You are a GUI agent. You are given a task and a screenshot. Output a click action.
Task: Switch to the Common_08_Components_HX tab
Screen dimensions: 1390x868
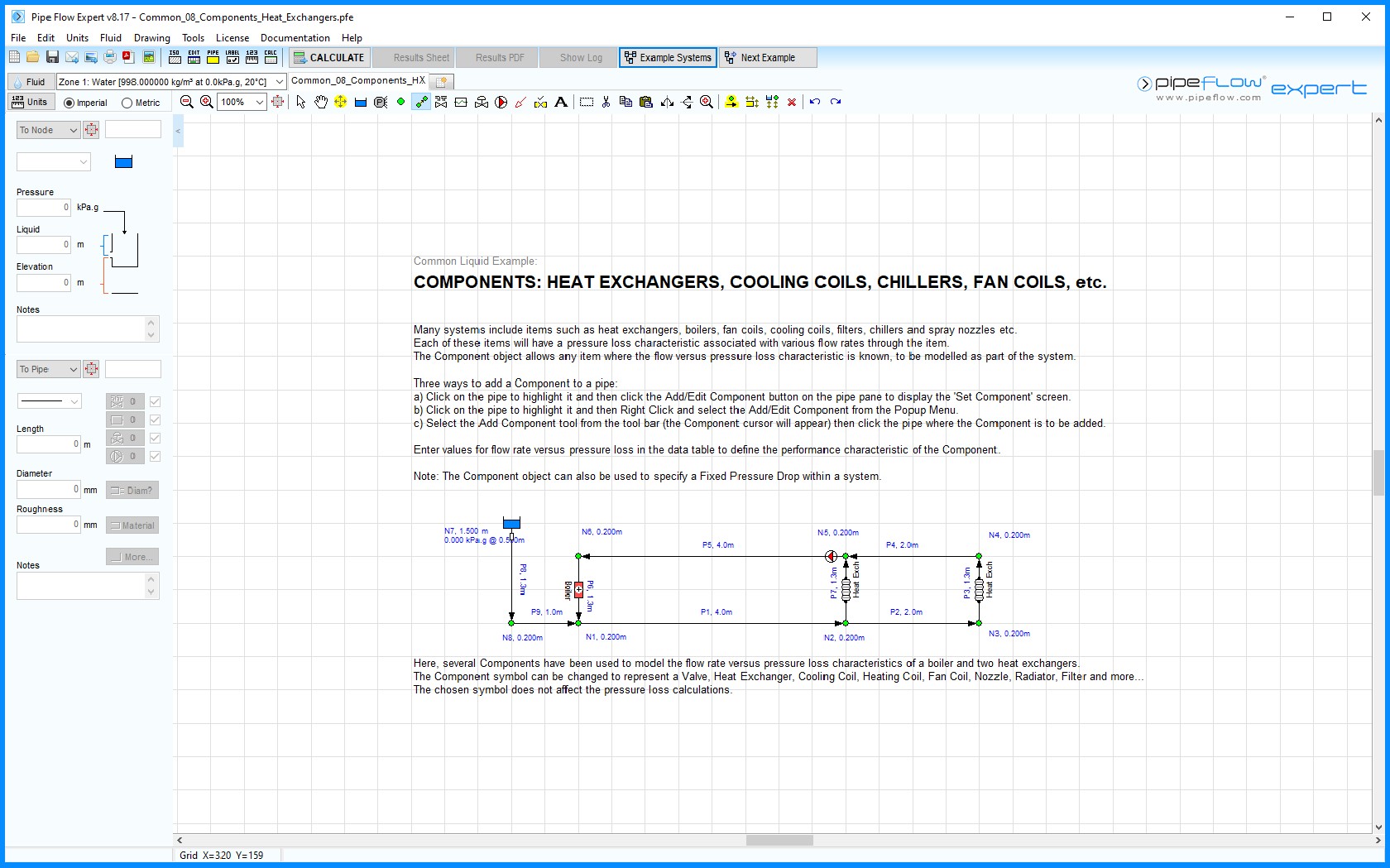pyautogui.click(x=358, y=80)
